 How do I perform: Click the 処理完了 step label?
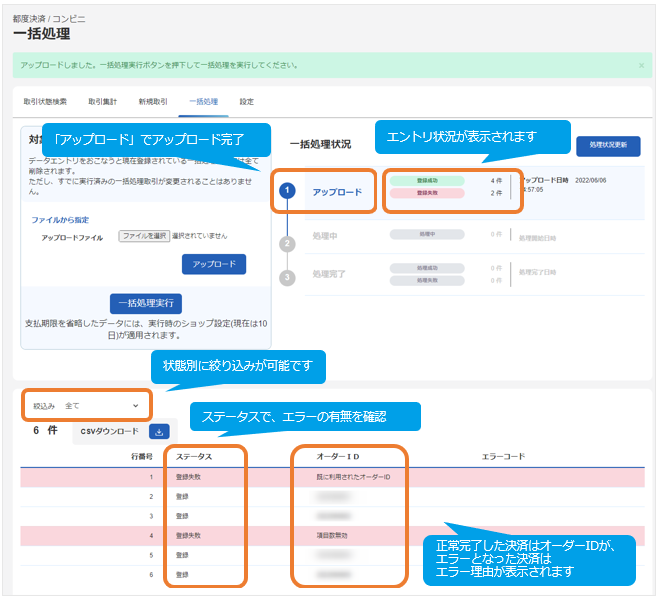[x=329, y=274]
